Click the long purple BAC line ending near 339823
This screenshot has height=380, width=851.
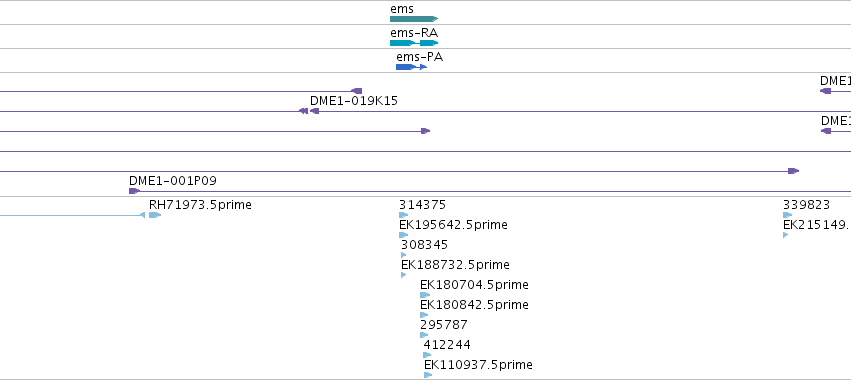(x=399, y=172)
